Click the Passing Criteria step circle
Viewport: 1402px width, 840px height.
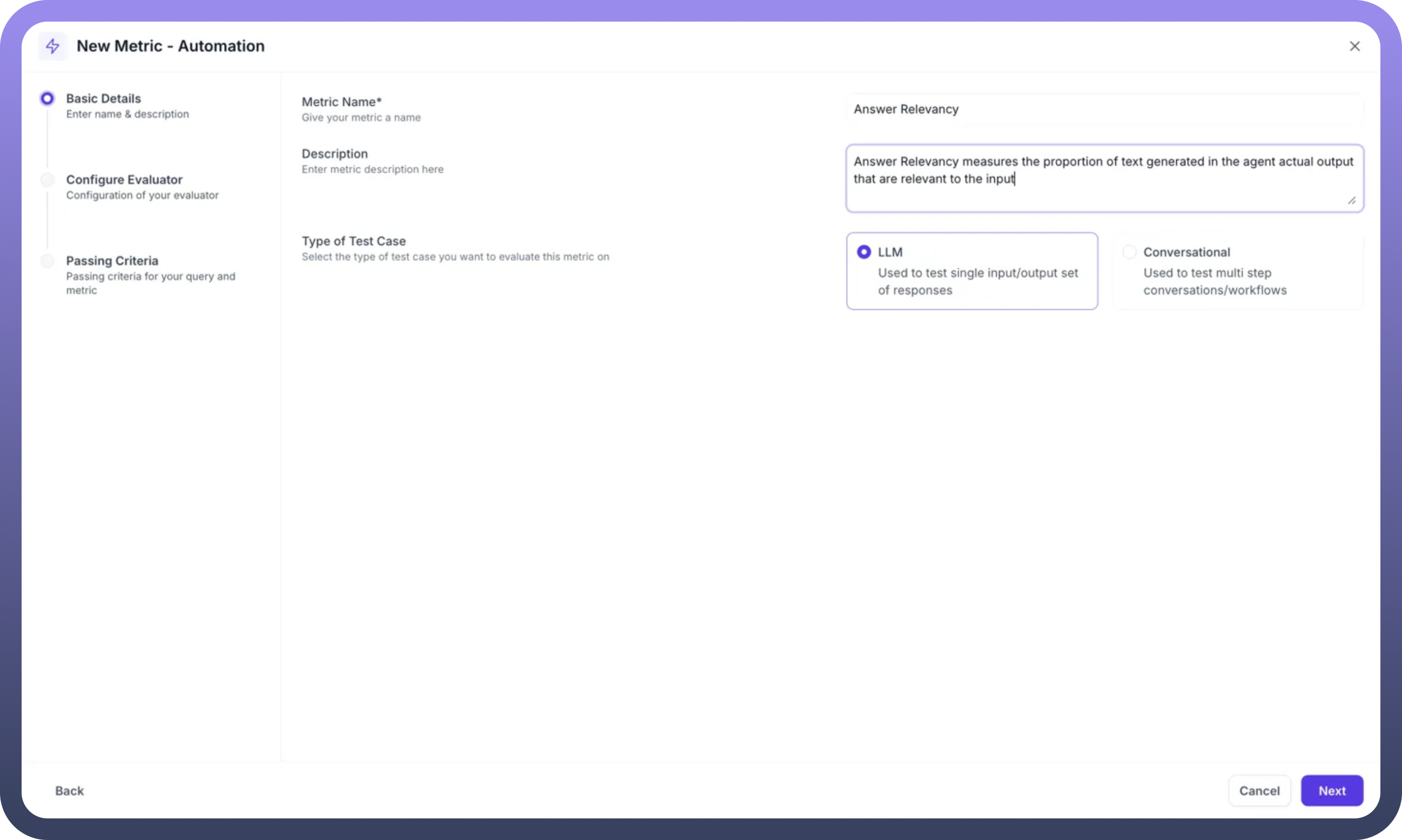(x=48, y=261)
